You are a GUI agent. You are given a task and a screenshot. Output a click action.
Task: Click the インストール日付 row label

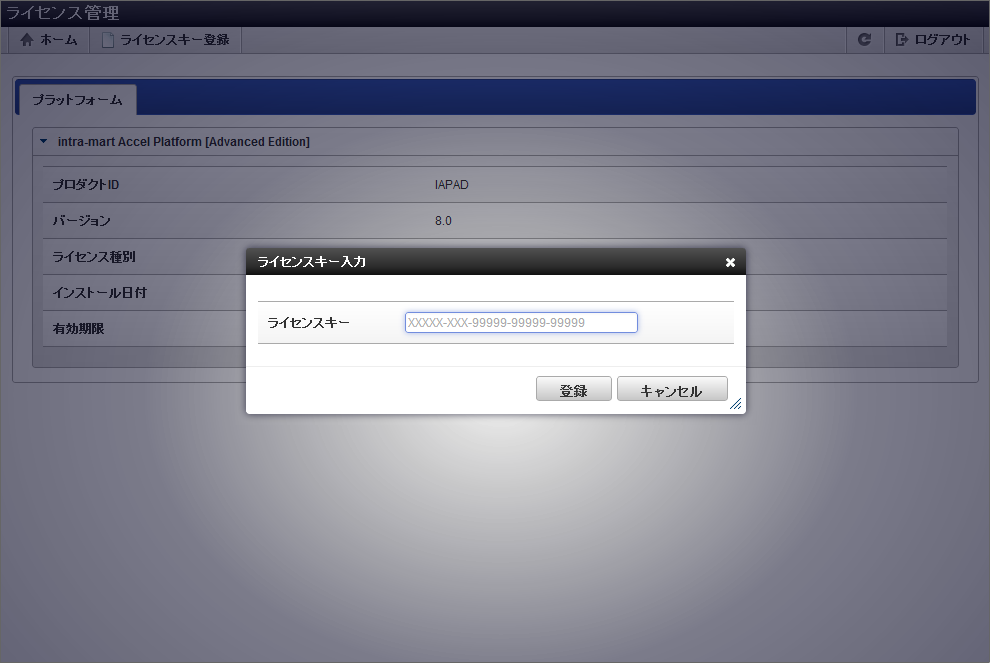(99, 293)
